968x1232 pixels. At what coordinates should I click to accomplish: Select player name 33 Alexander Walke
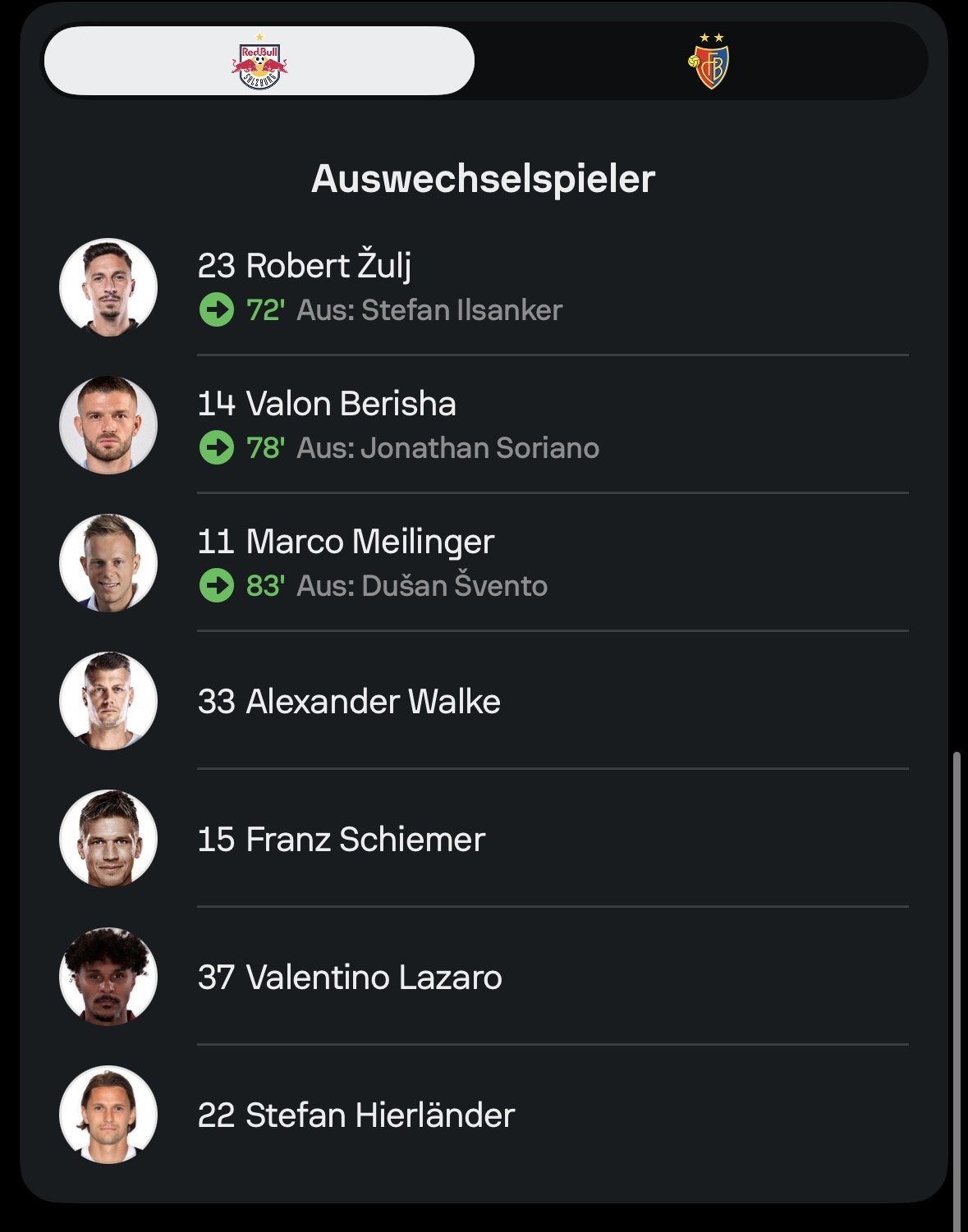(349, 702)
